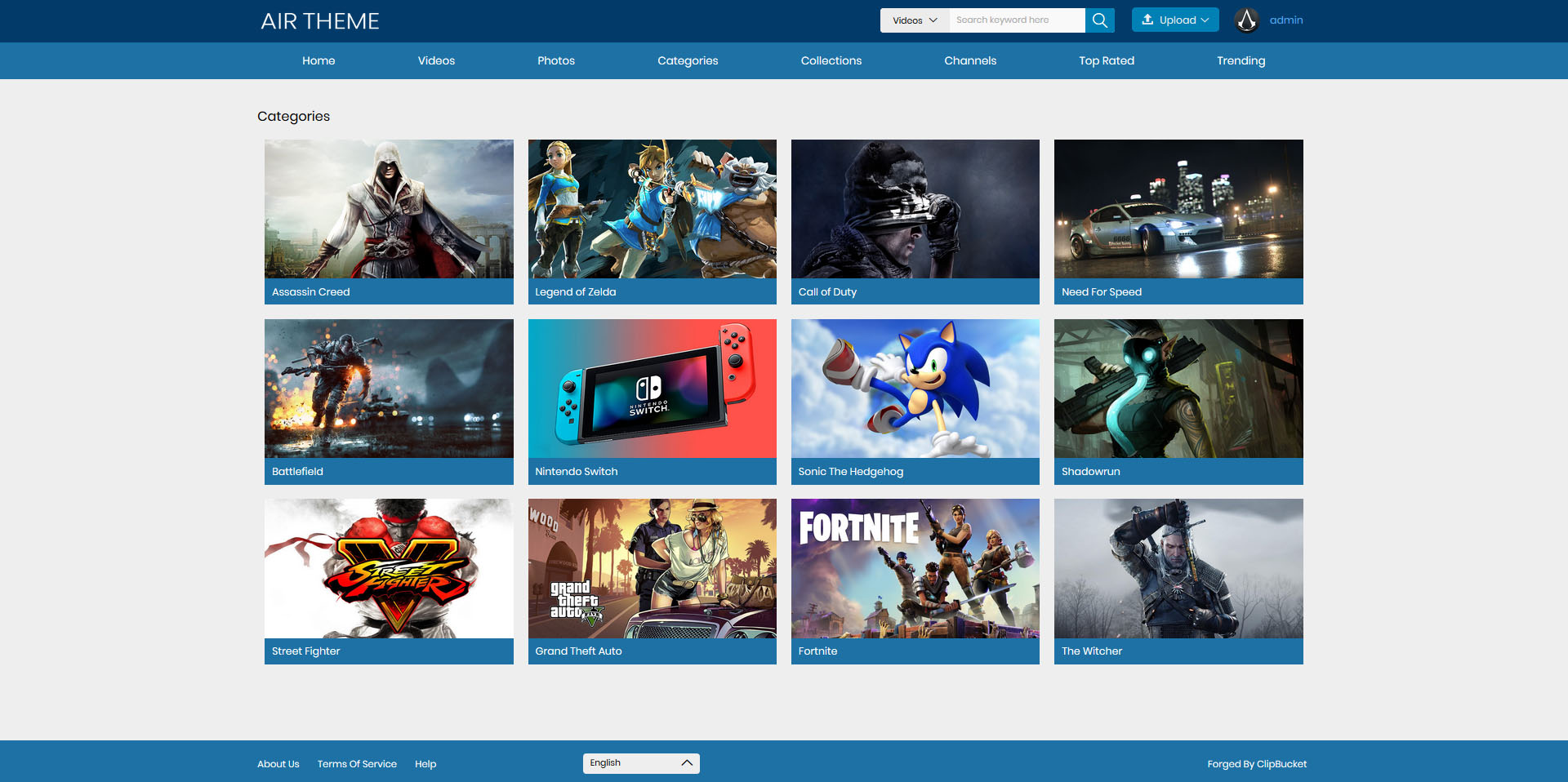
Task: Expand the Upload dropdown chevron
Action: (1205, 20)
